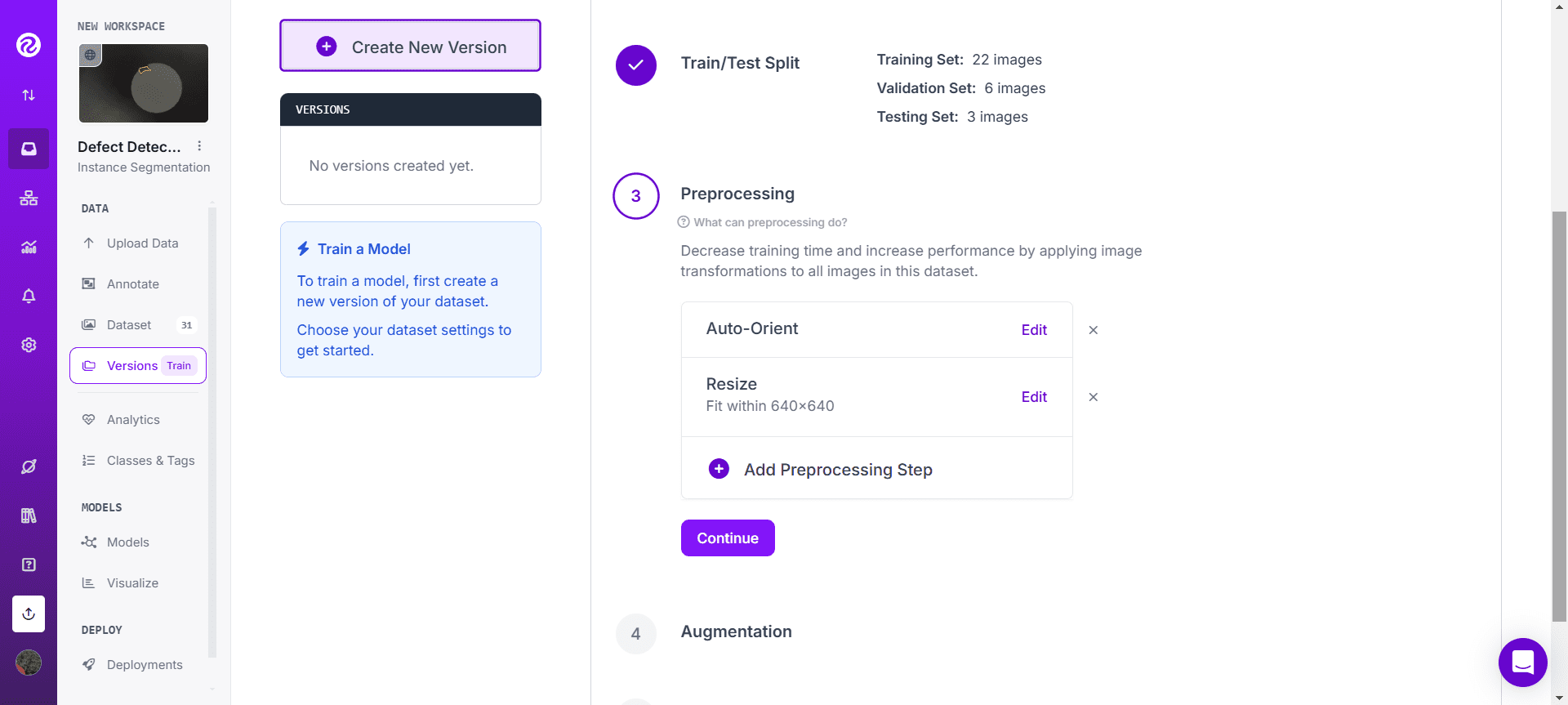1568x705 pixels.
Task: Click the Roboflow logo icon
Action: pos(29,45)
